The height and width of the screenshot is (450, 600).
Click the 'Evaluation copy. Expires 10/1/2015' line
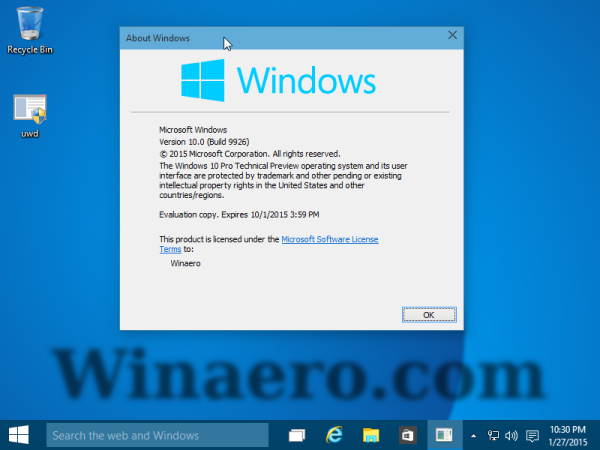(x=239, y=215)
